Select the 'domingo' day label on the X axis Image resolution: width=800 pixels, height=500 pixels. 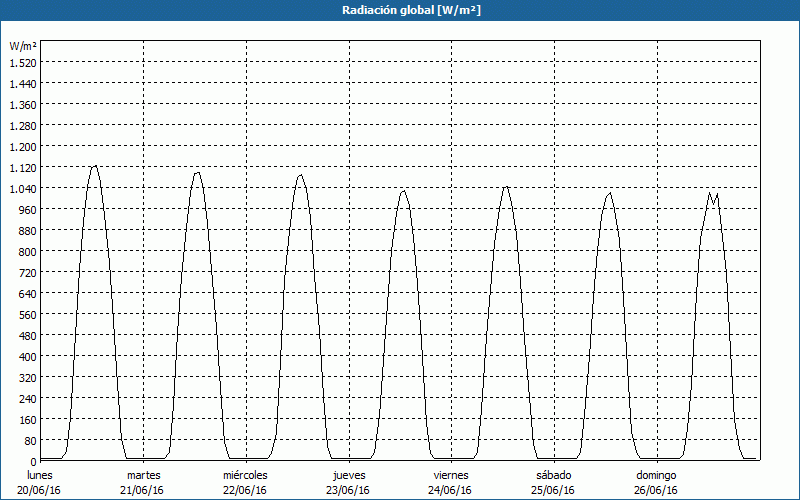pos(656,474)
